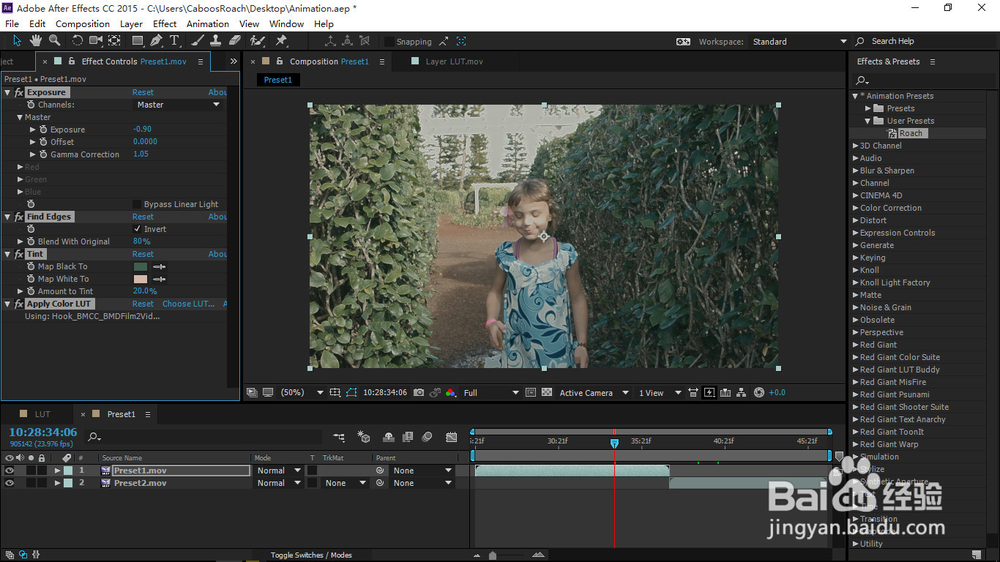This screenshot has height=562, width=1000.
Task: Uncheck the Invert checkbox under Find Edges
Action: coord(137,229)
